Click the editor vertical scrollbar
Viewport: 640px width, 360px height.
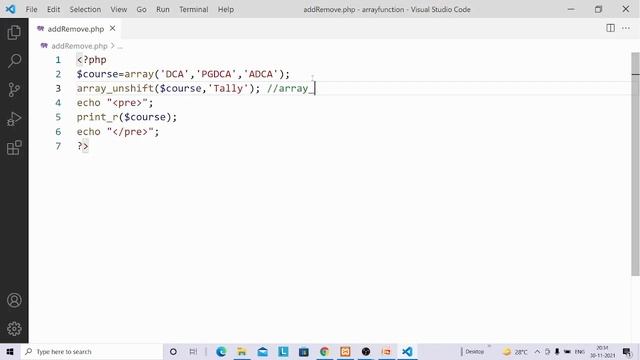(635, 164)
